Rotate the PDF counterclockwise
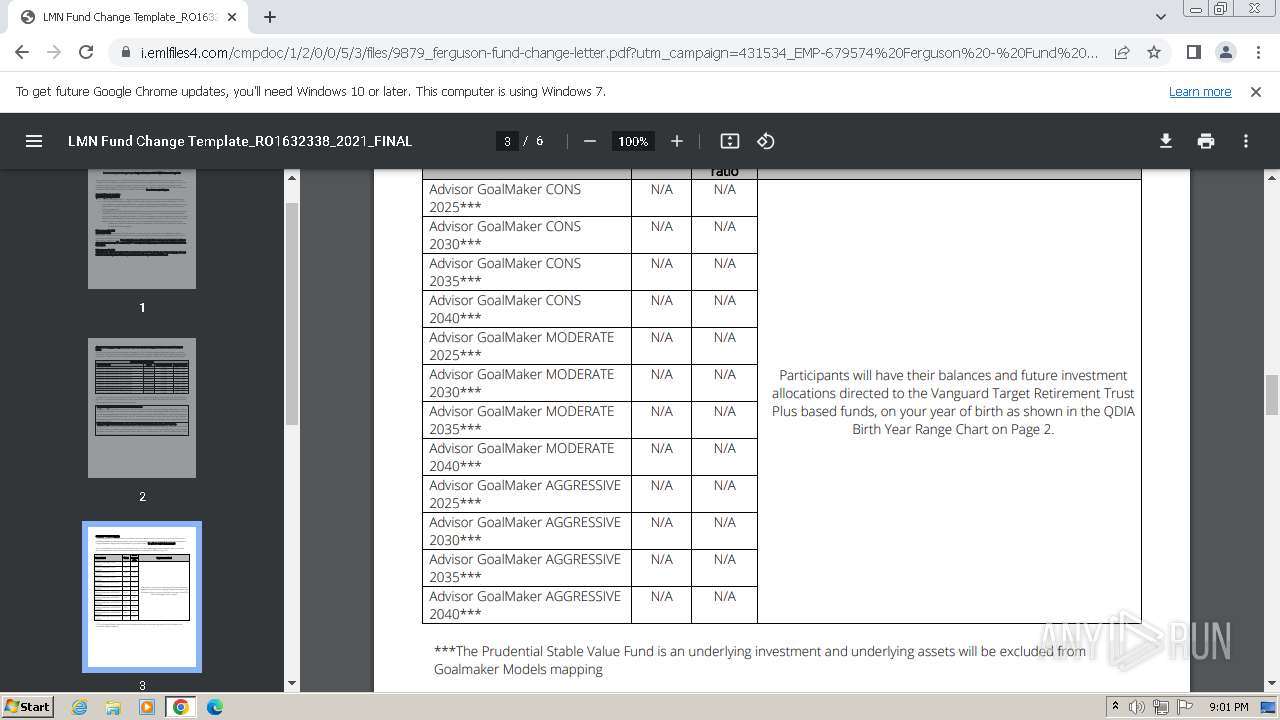 coord(766,141)
